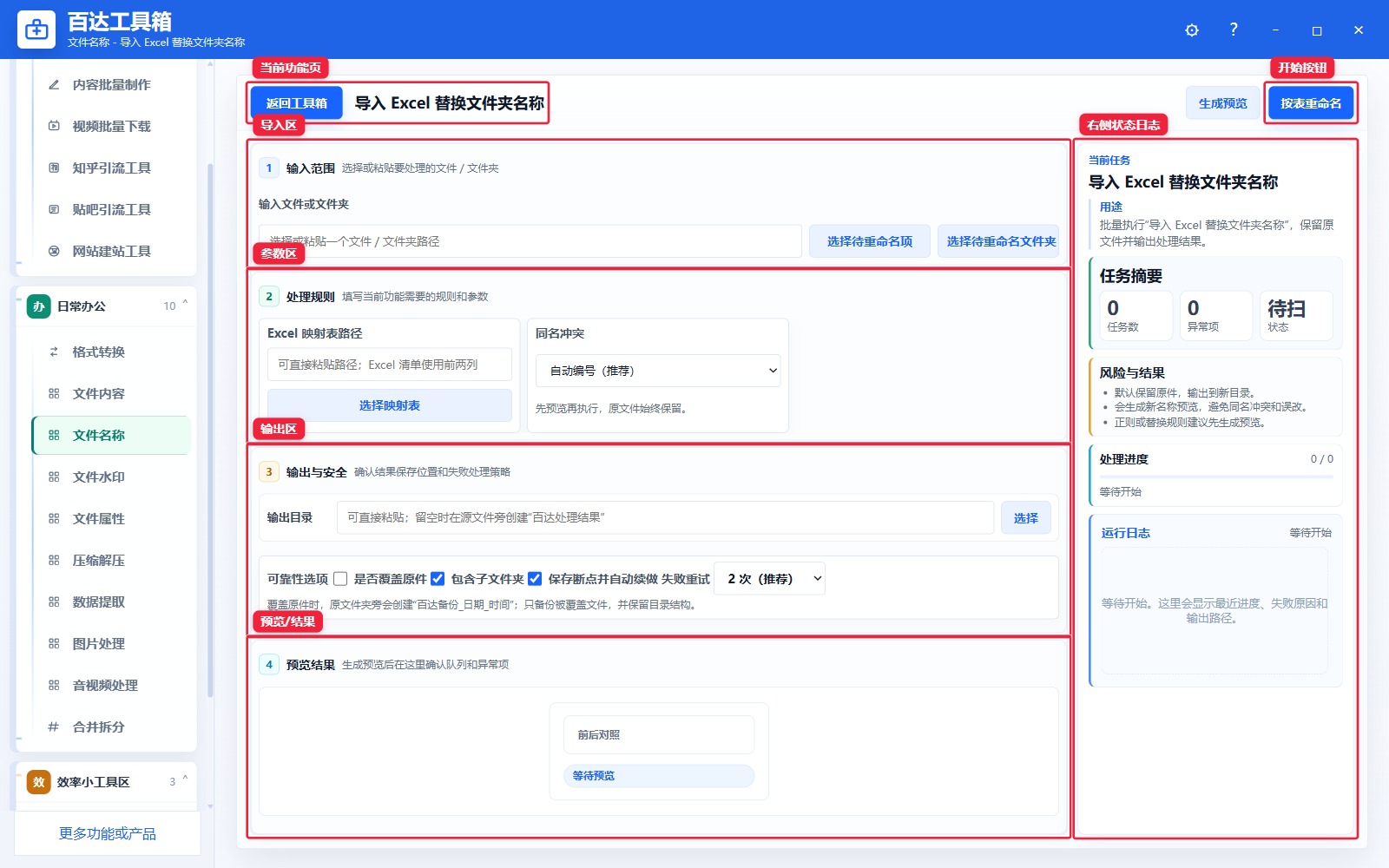Select 知乎引流工具 sidebar item
Viewport: 1389px width, 868px height.
point(111,168)
